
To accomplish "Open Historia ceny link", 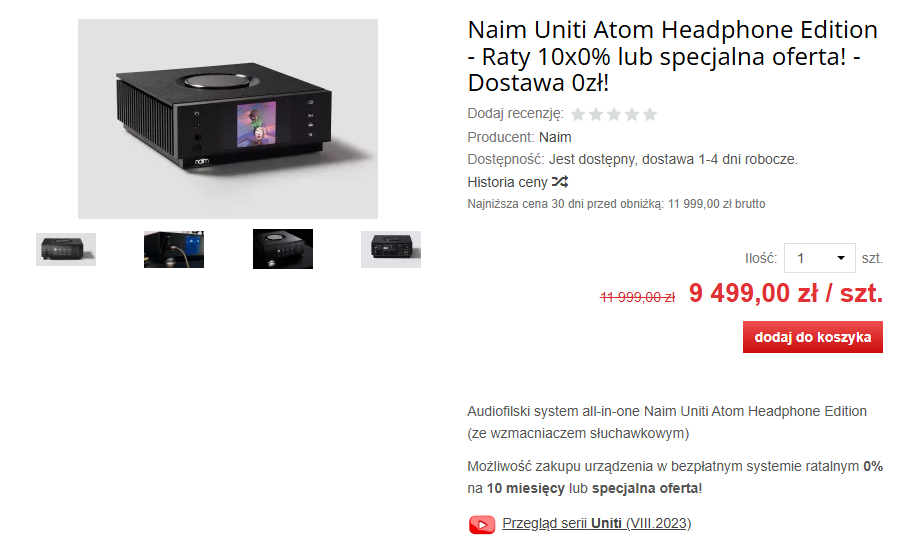I will tap(507, 182).
